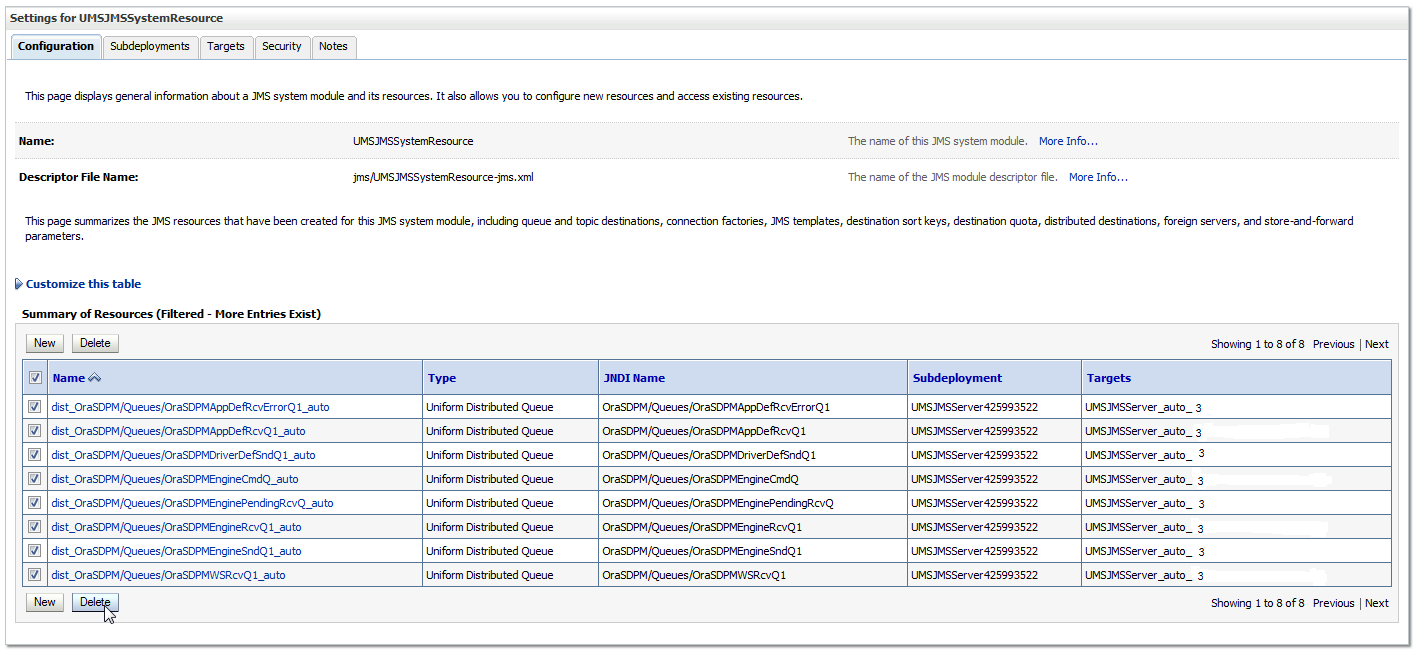Screen dimensions: 1415x651
Task: Go to Previous page at table top
Action: 1334,344
